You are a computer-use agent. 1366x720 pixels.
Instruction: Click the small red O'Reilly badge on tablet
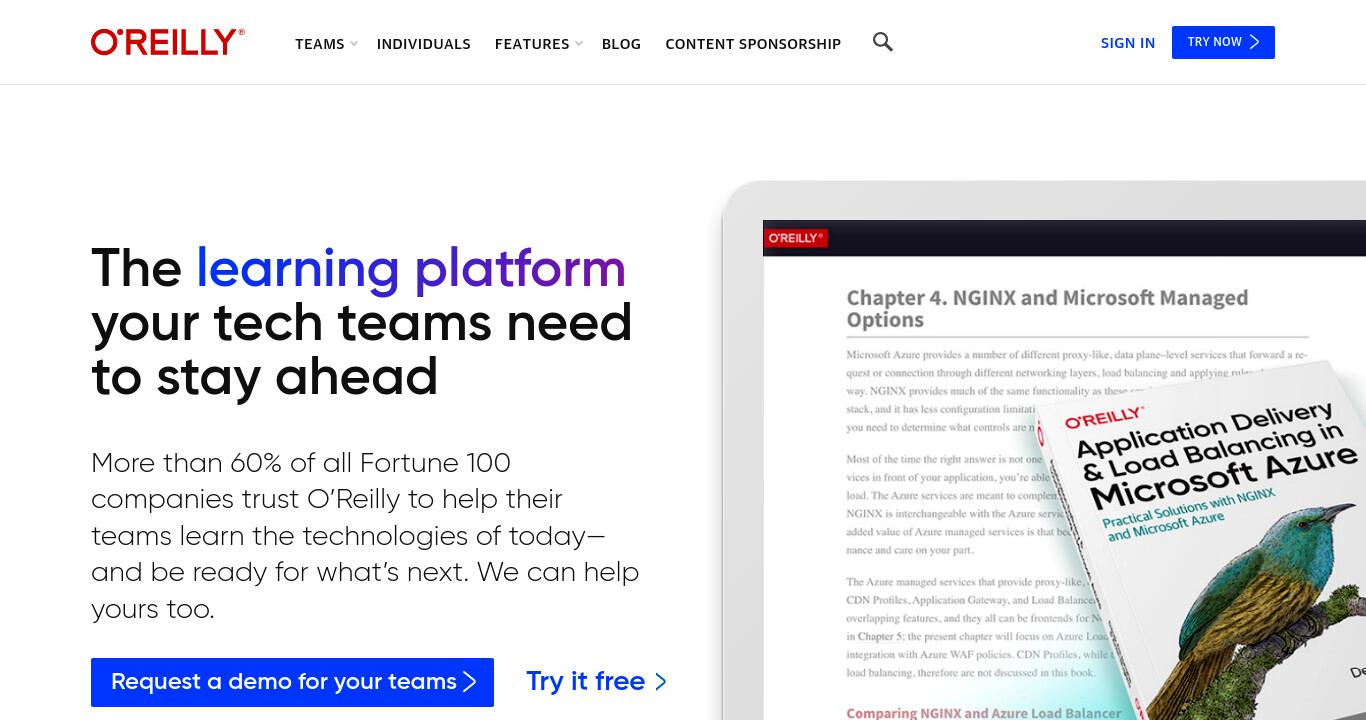point(796,238)
